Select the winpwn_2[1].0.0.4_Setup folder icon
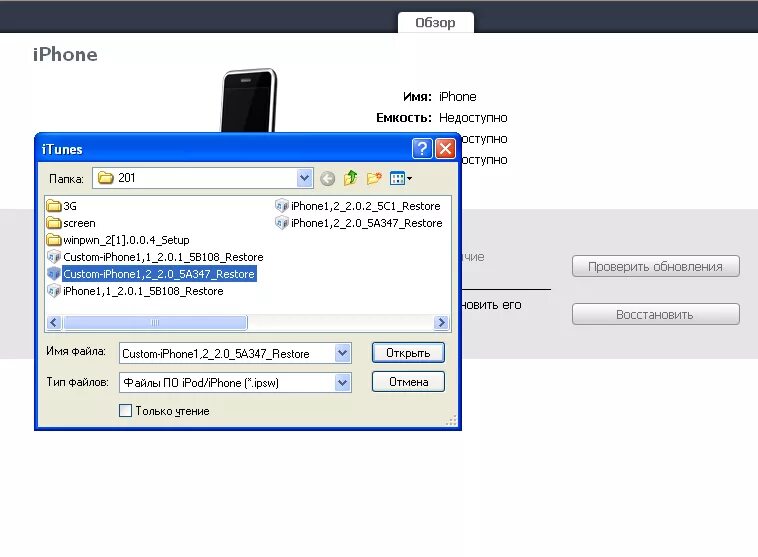The image size is (758, 557). click(x=54, y=240)
